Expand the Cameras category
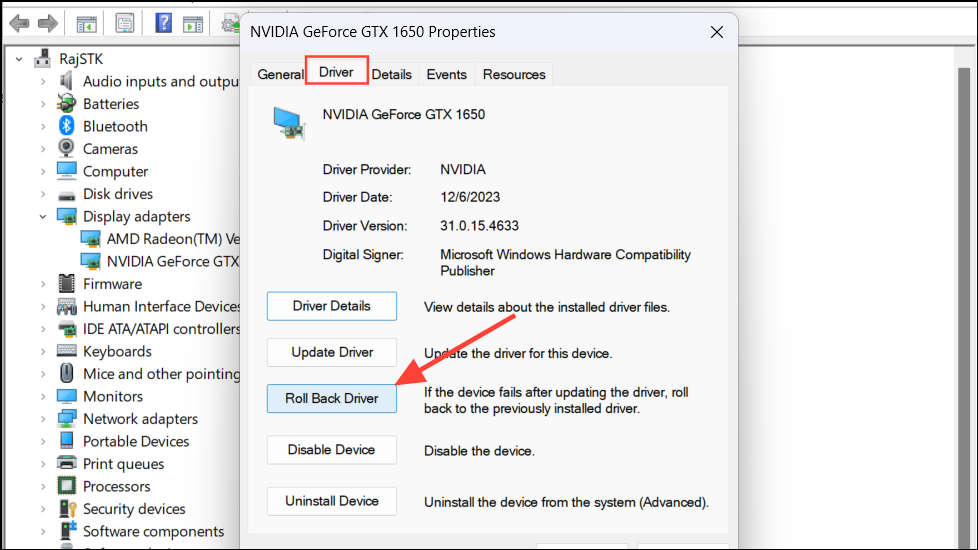Screen dimensions: 978x550 [x=43, y=149]
